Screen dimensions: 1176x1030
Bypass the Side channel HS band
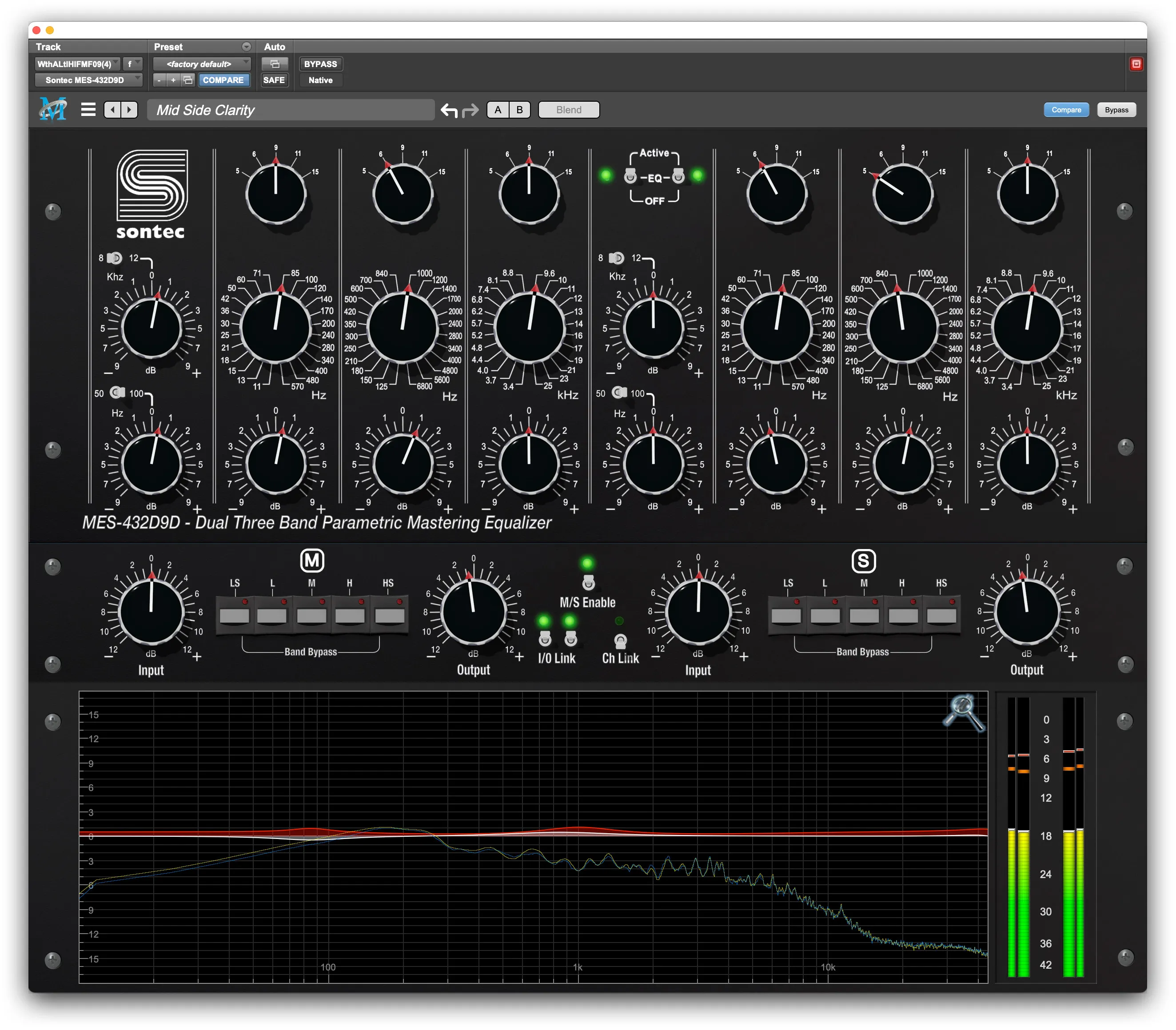[x=941, y=616]
